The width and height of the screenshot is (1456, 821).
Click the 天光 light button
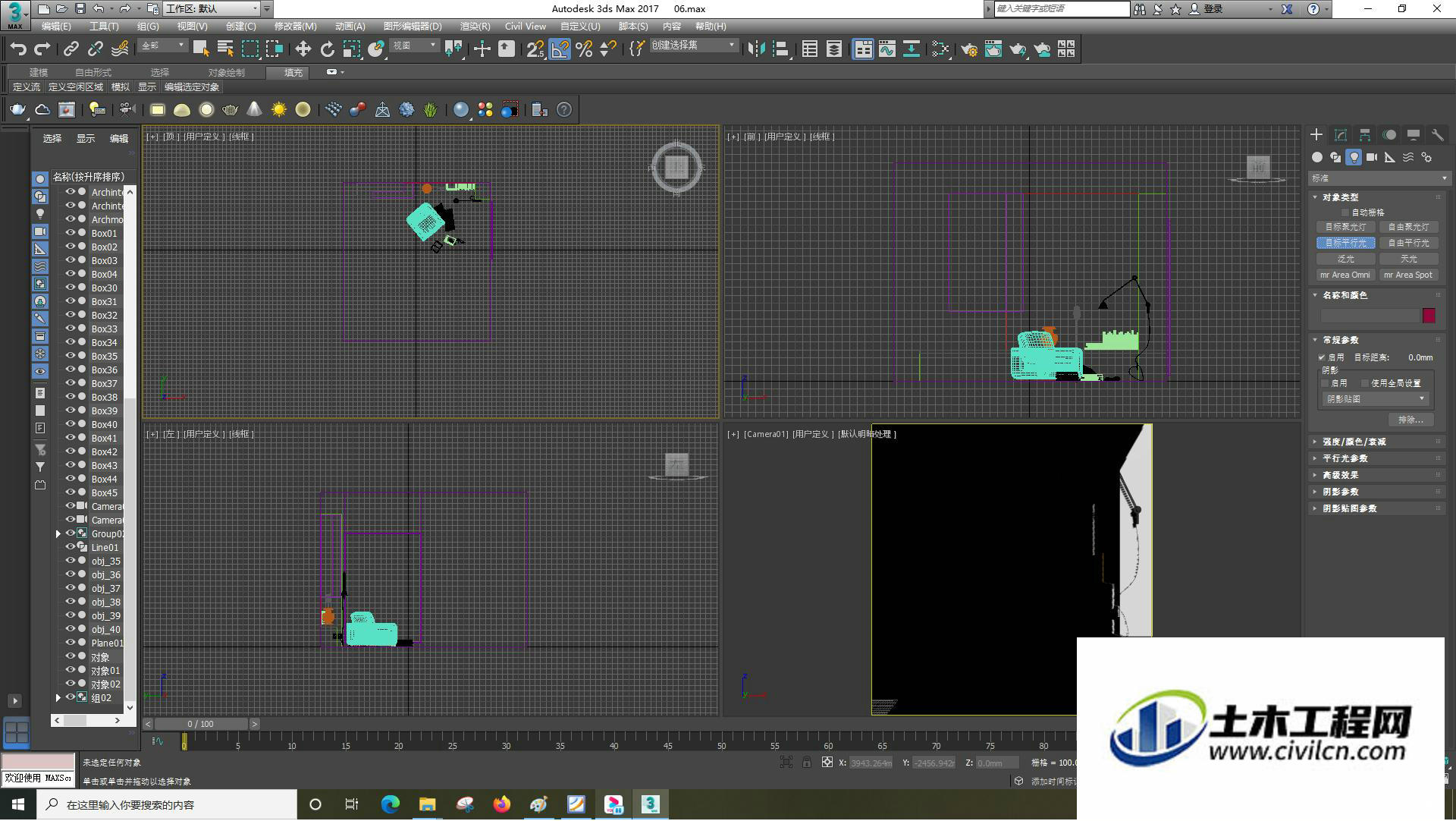point(1408,259)
